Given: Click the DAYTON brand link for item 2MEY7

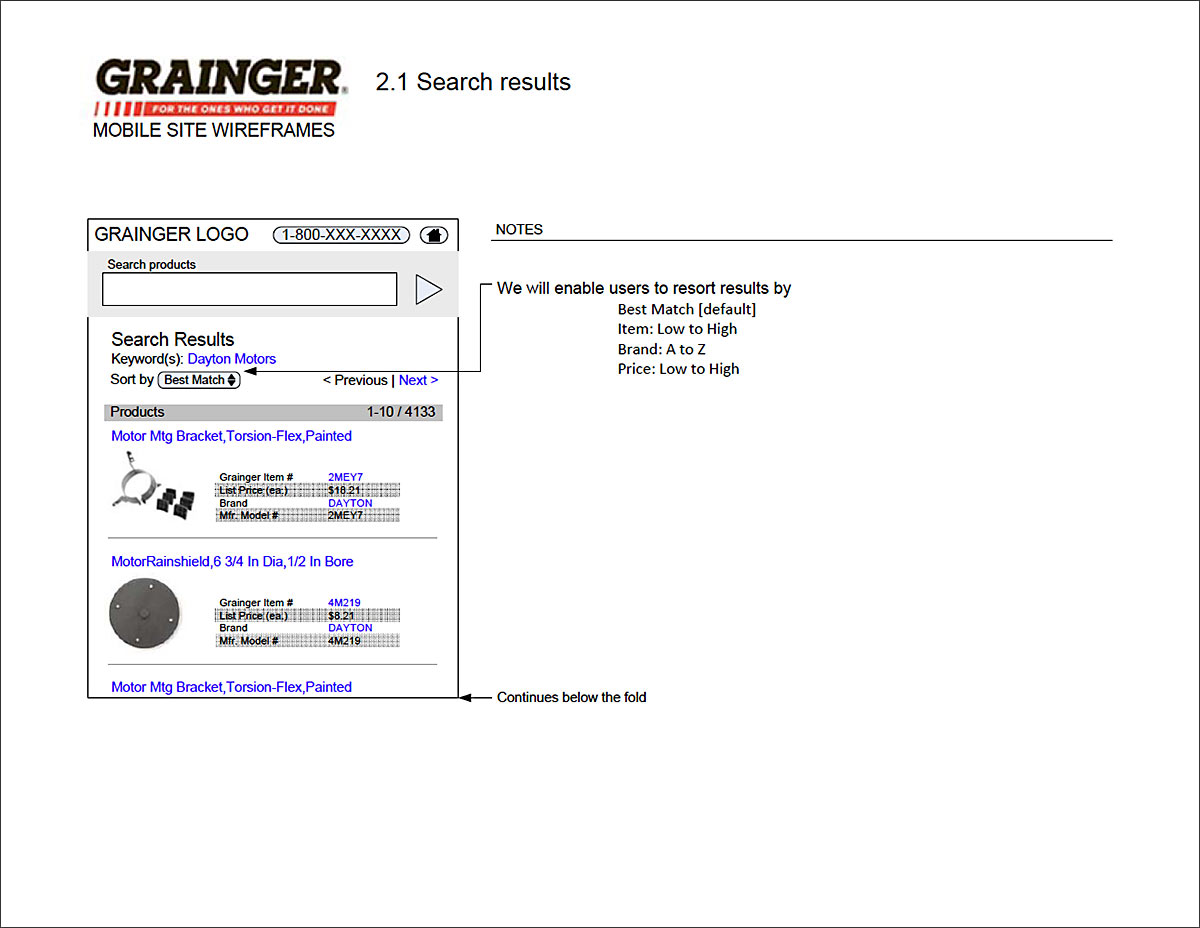Looking at the screenshot, I should (350, 503).
